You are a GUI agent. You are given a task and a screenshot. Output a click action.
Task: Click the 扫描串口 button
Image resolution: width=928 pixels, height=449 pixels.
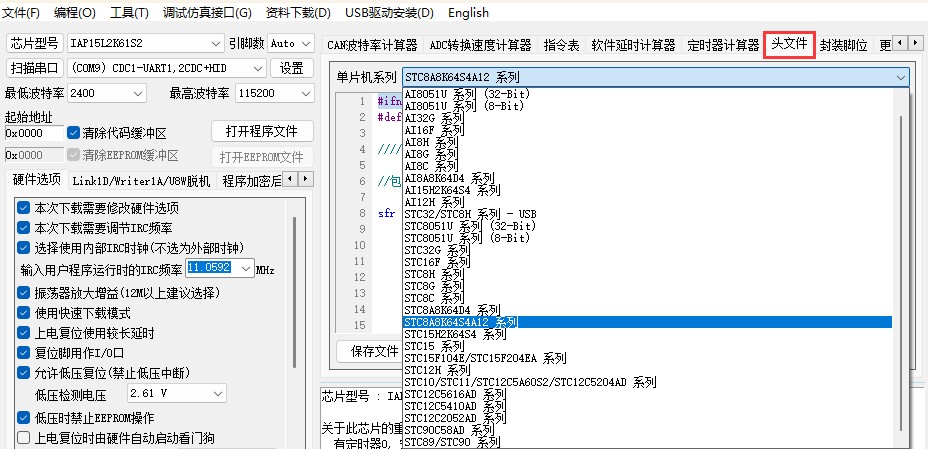pos(35,68)
